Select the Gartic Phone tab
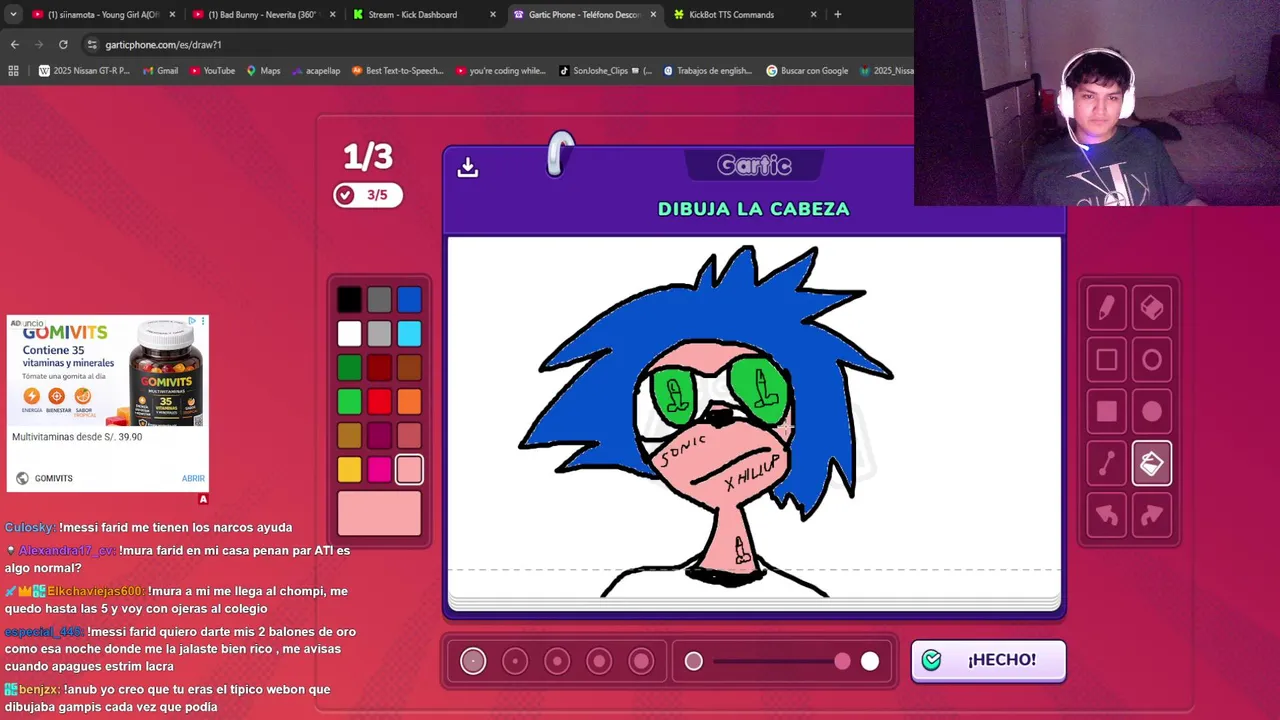Screen dimensions: 1280x720 (585, 14)
